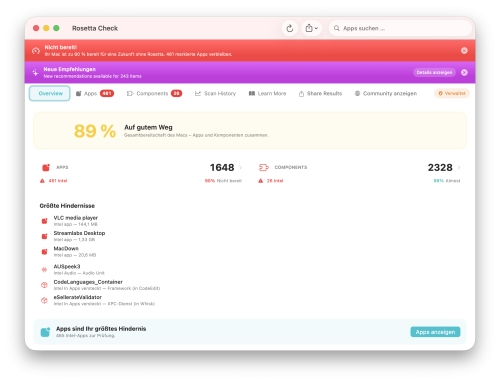Click the 'Apps sind Ihr größtes Hindernis' heading
The image size is (500, 383).
point(101,329)
